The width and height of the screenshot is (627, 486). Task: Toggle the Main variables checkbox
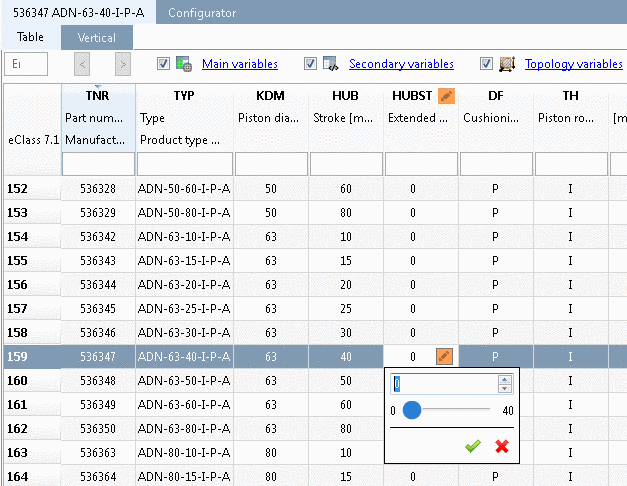pyautogui.click(x=163, y=64)
